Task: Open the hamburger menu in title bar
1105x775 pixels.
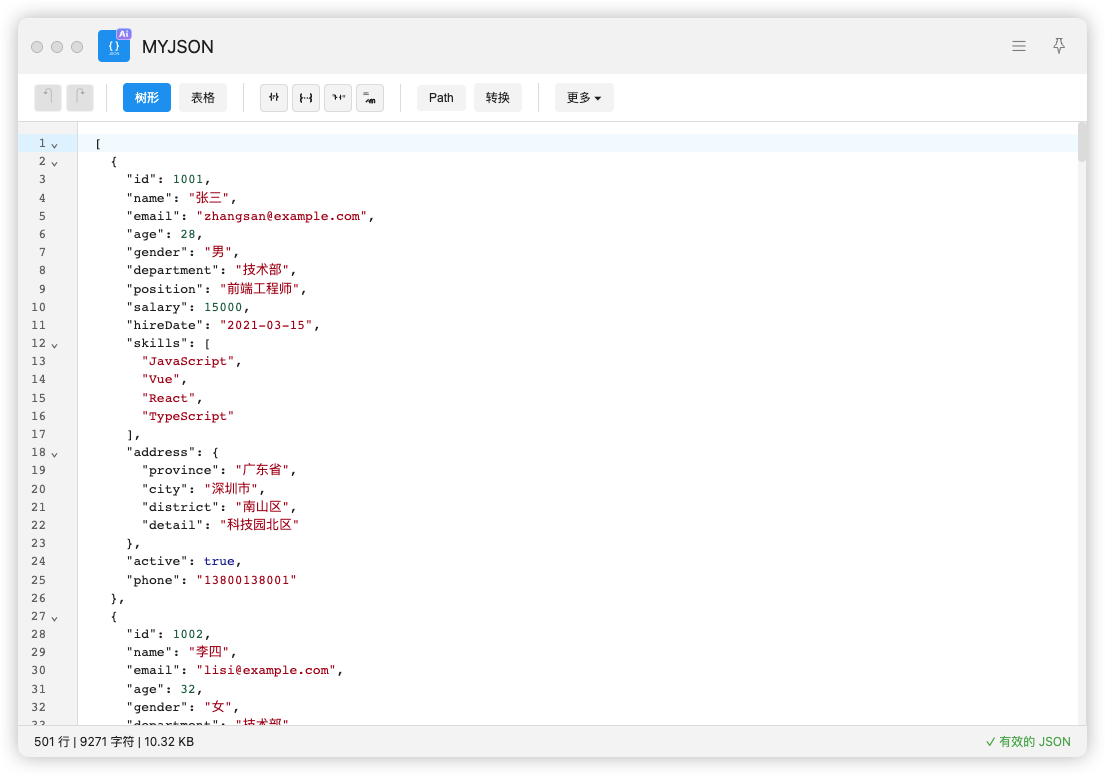Action: pos(1019,46)
